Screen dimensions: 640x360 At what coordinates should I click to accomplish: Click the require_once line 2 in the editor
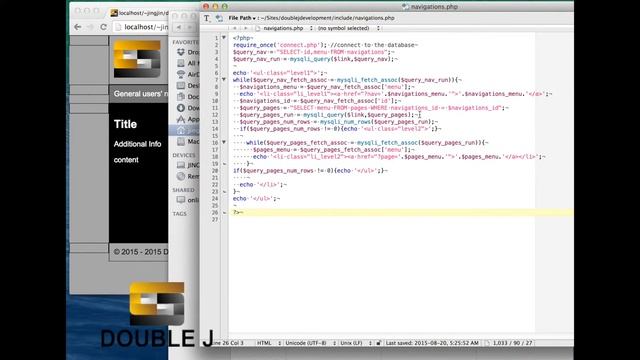325,45
